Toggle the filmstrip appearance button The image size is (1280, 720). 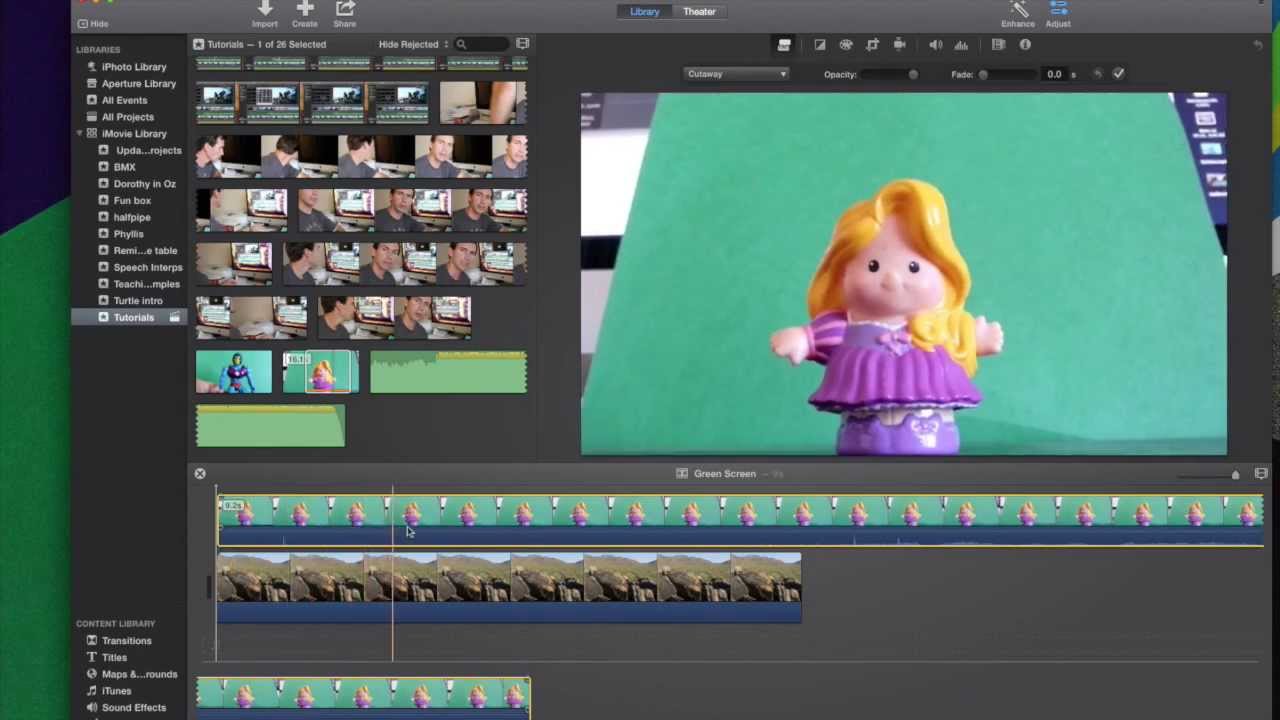coord(522,44)
